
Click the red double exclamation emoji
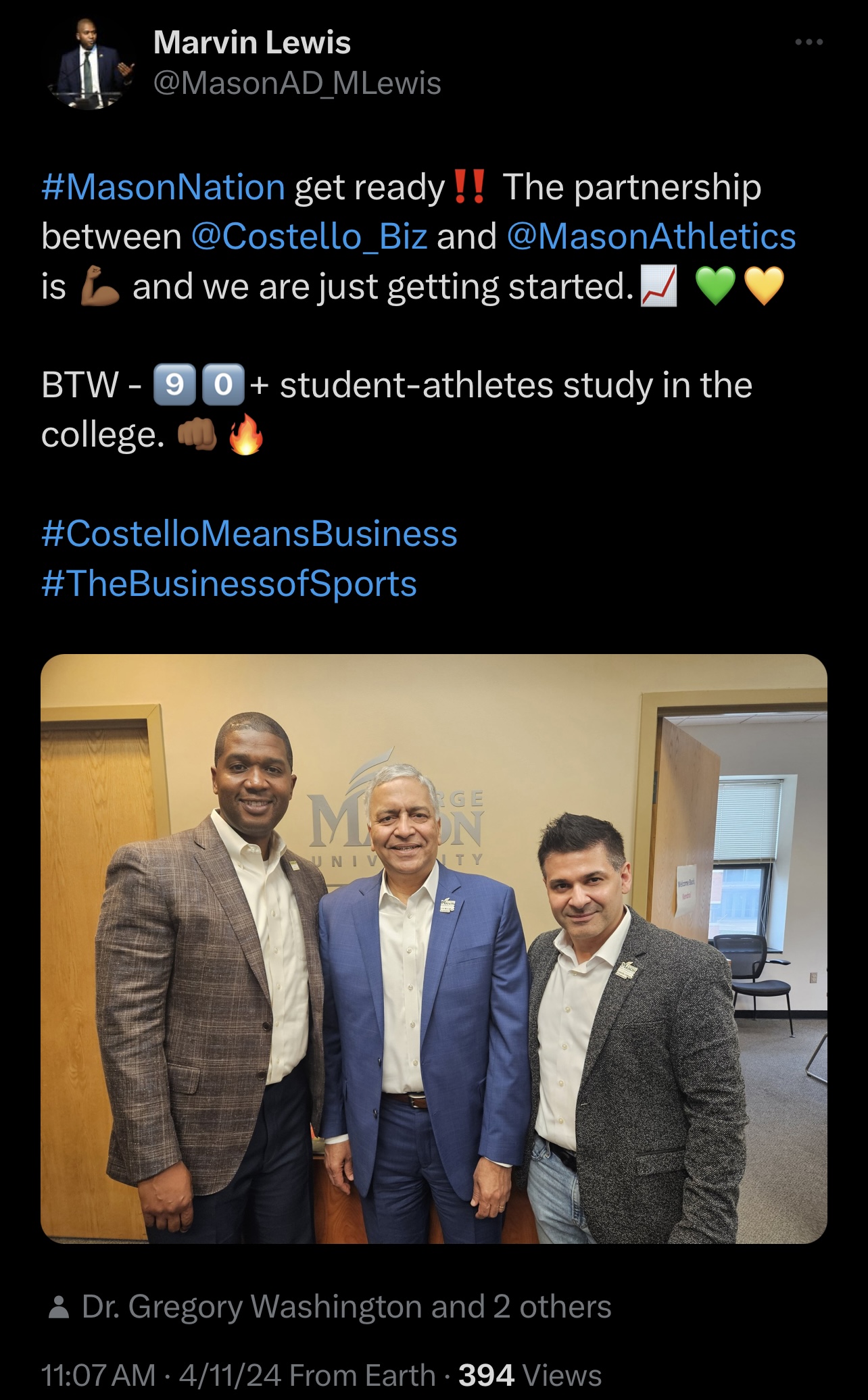coord(469,186)
